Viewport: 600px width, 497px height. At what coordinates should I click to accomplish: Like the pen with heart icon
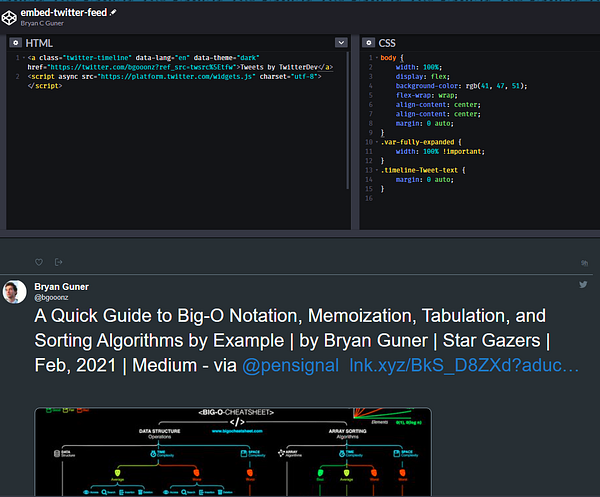(x=39, y=262)
